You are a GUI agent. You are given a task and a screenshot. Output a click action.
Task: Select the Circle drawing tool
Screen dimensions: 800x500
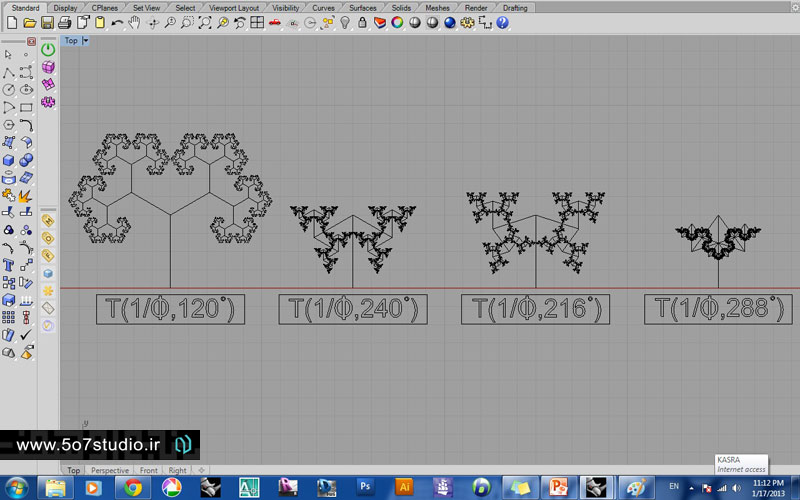(x=10, y=89)
